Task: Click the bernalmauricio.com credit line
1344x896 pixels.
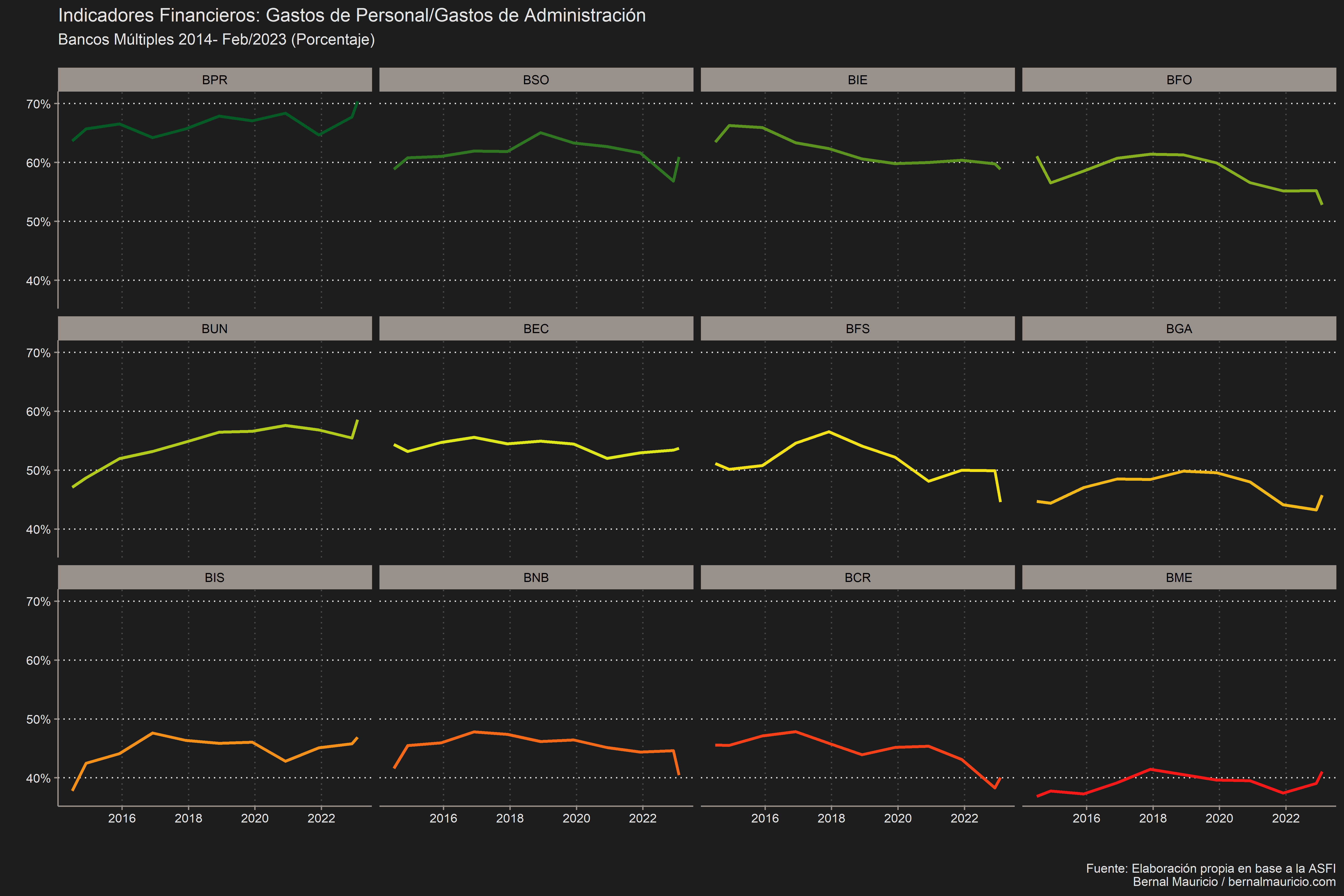Action: (x=1234, y=882)
